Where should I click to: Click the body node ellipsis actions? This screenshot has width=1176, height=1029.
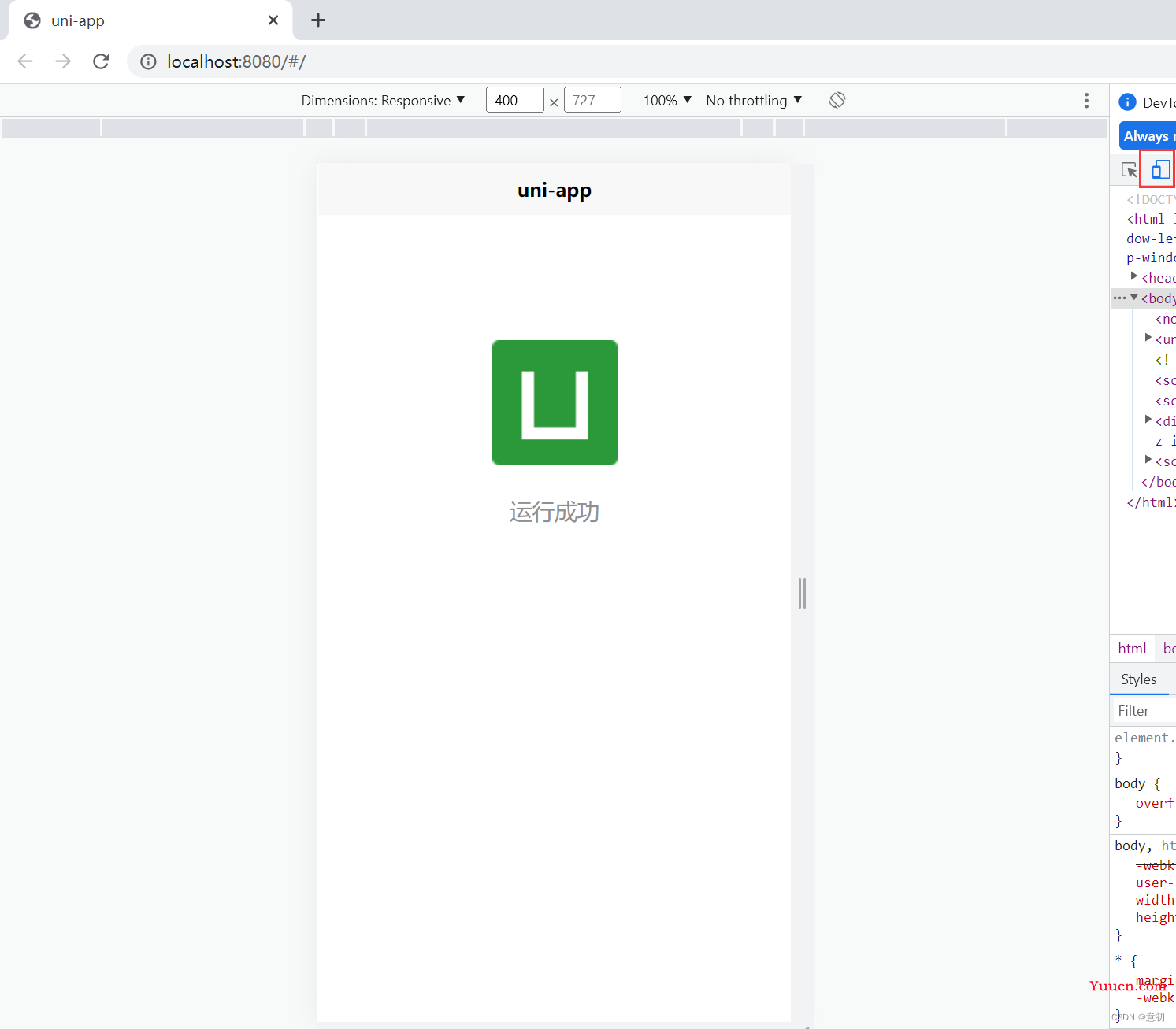tap(1119, 298)
